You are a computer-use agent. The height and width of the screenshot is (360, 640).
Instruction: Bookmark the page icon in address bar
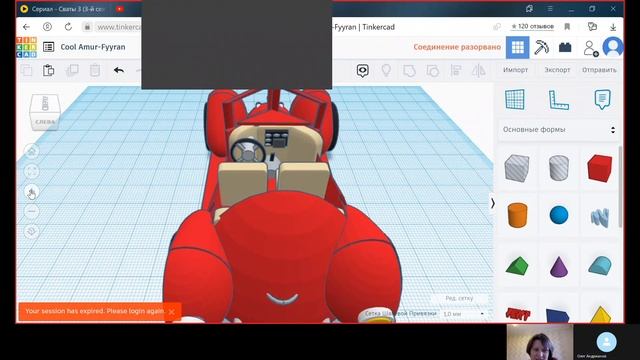[567, 27]
